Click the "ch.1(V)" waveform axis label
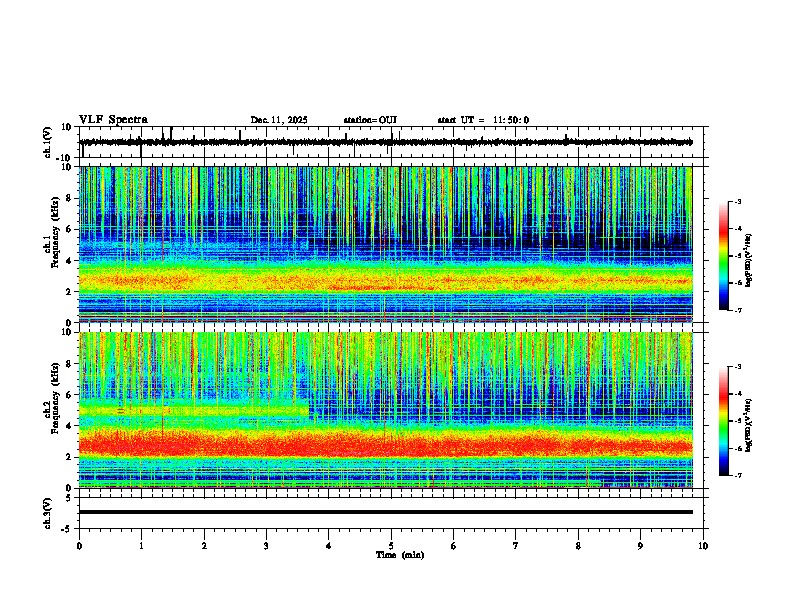The image size is (792, 612). click(48, 142)
